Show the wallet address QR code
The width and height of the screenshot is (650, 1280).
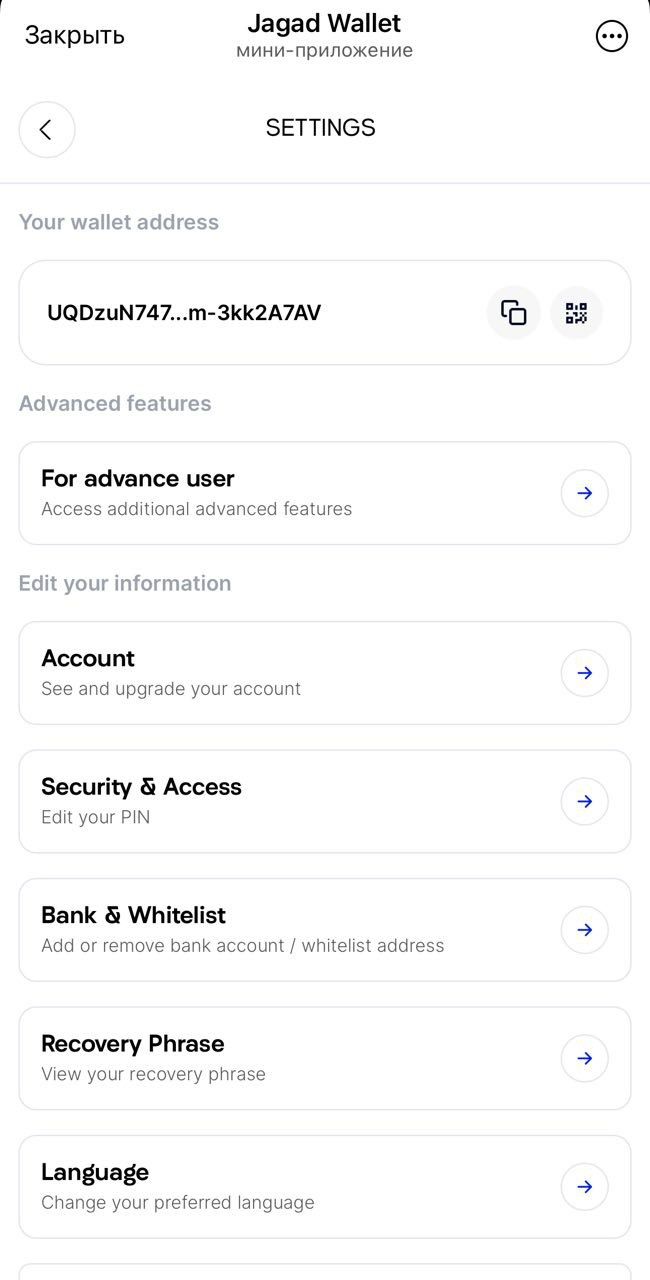tap(577, 312)
